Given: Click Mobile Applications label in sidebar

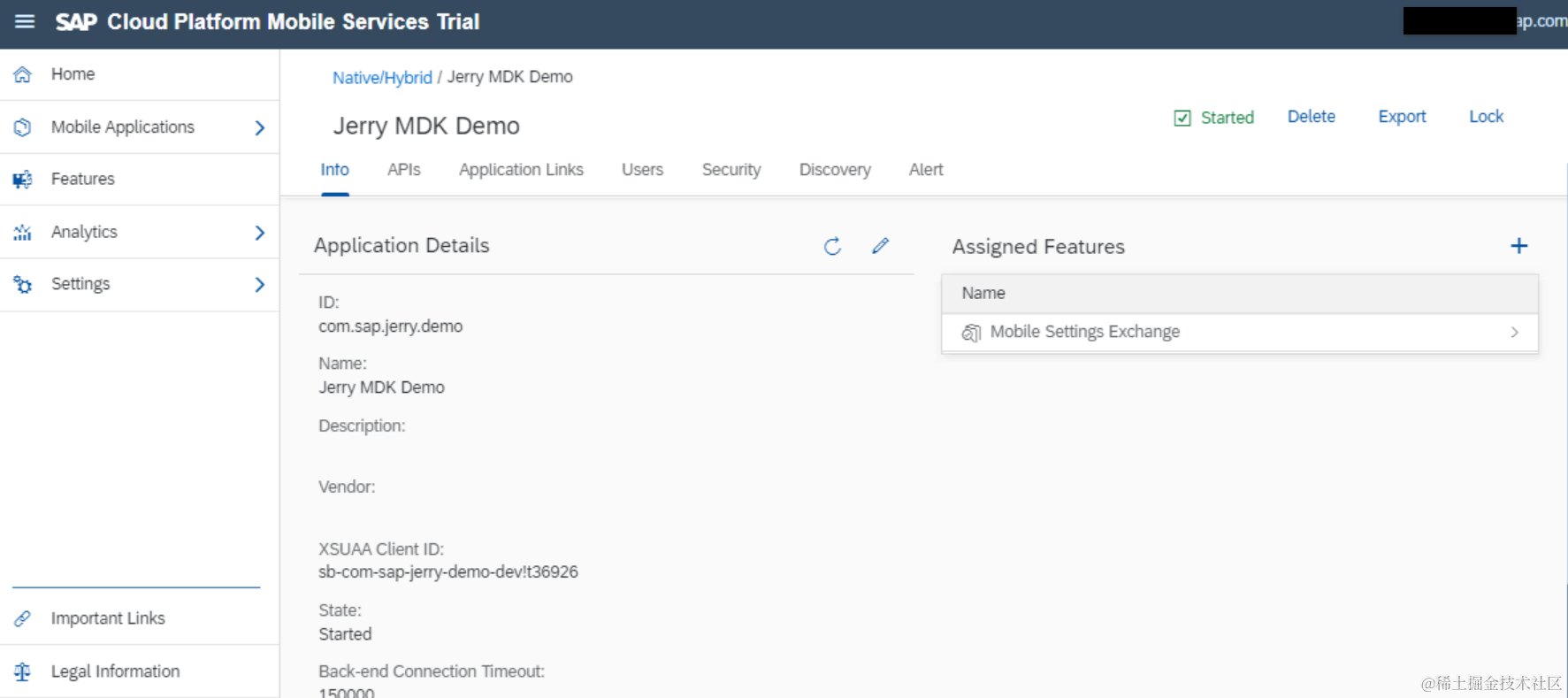Looking at the screenshot, I should (123, 127).
